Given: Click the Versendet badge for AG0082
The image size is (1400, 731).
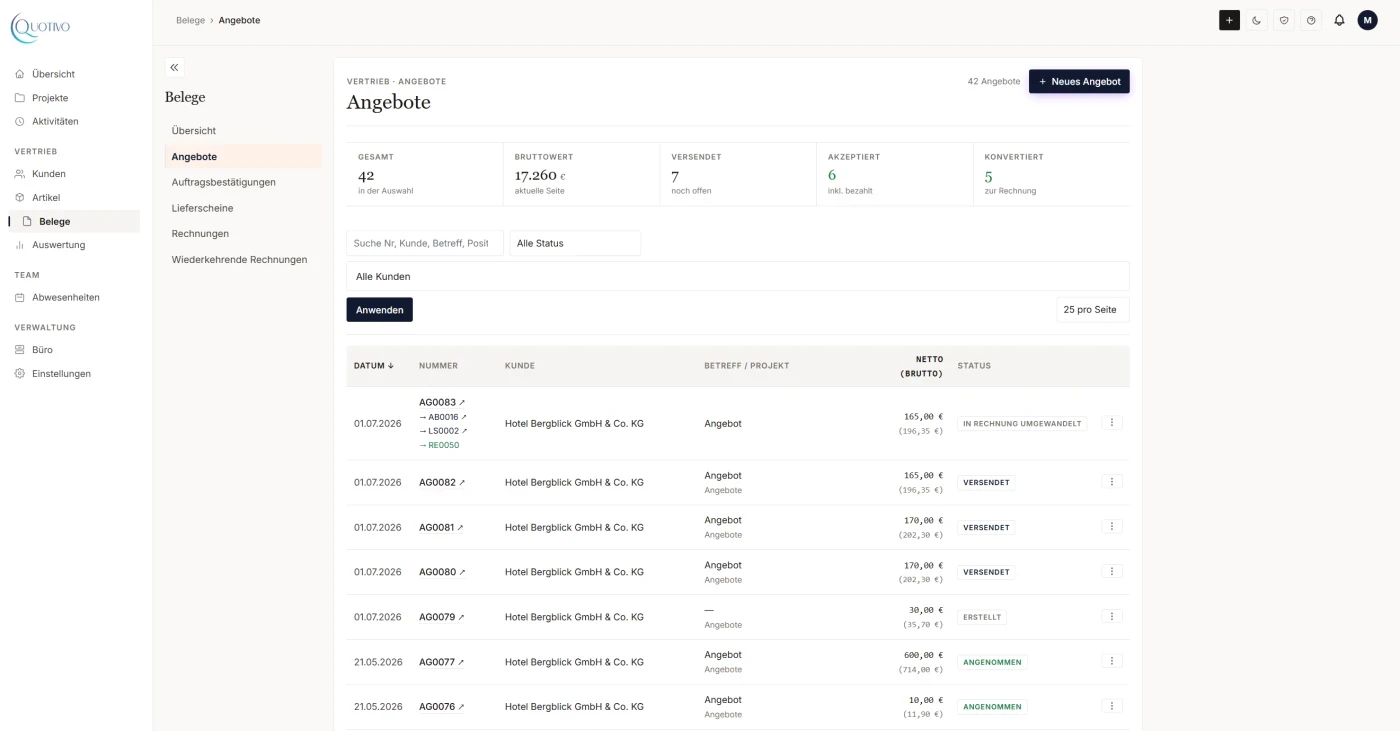Looking at the screenshot, I should click(986, 482).
